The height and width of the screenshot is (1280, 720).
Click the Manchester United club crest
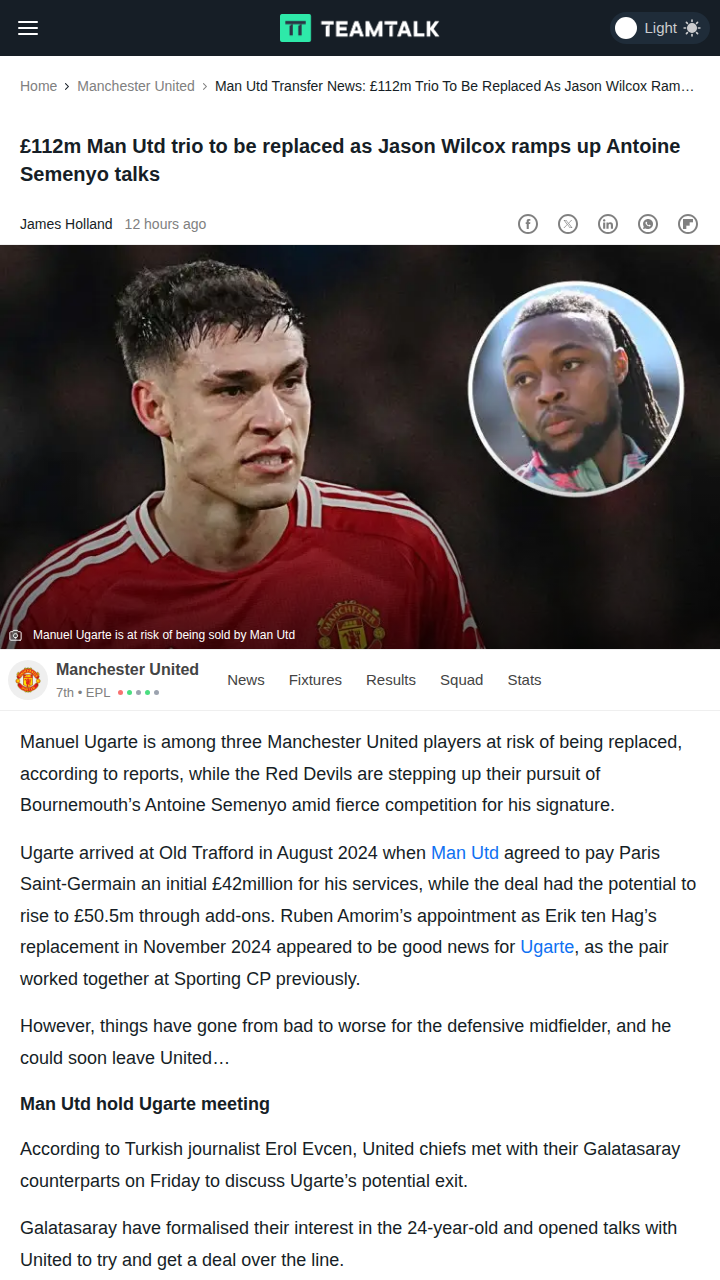click(28, 680)
